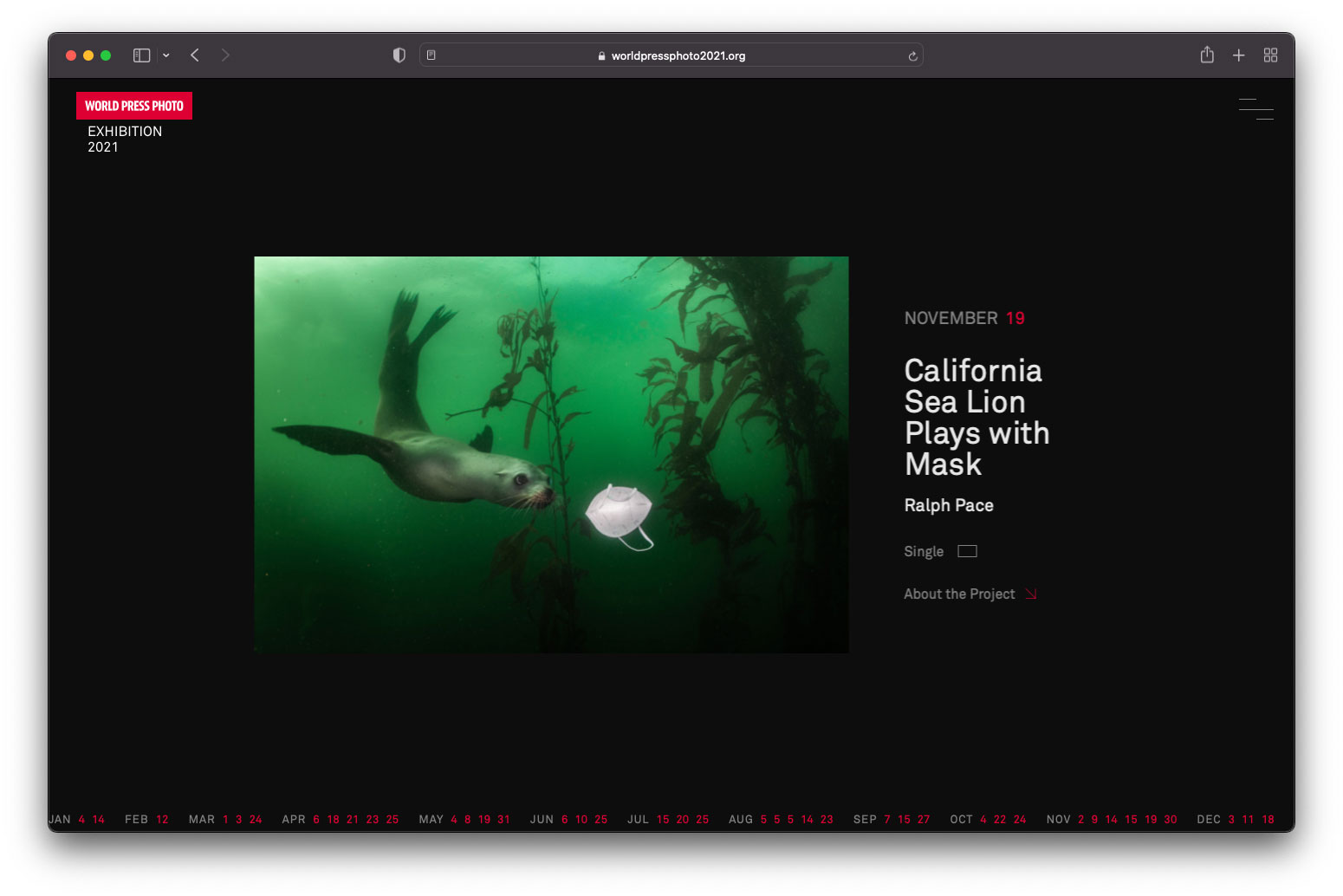
Task: Click the worldpressphoto2021.org address field
Action: 671,55
